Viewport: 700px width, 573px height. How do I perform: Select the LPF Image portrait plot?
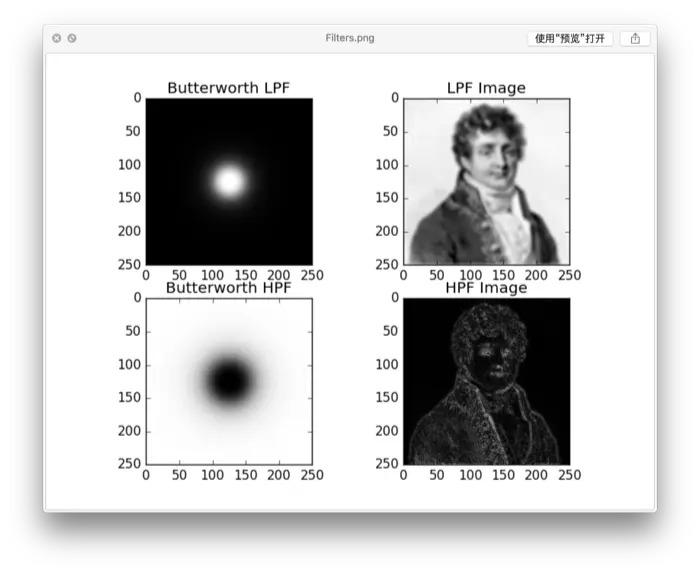(487, 182)
